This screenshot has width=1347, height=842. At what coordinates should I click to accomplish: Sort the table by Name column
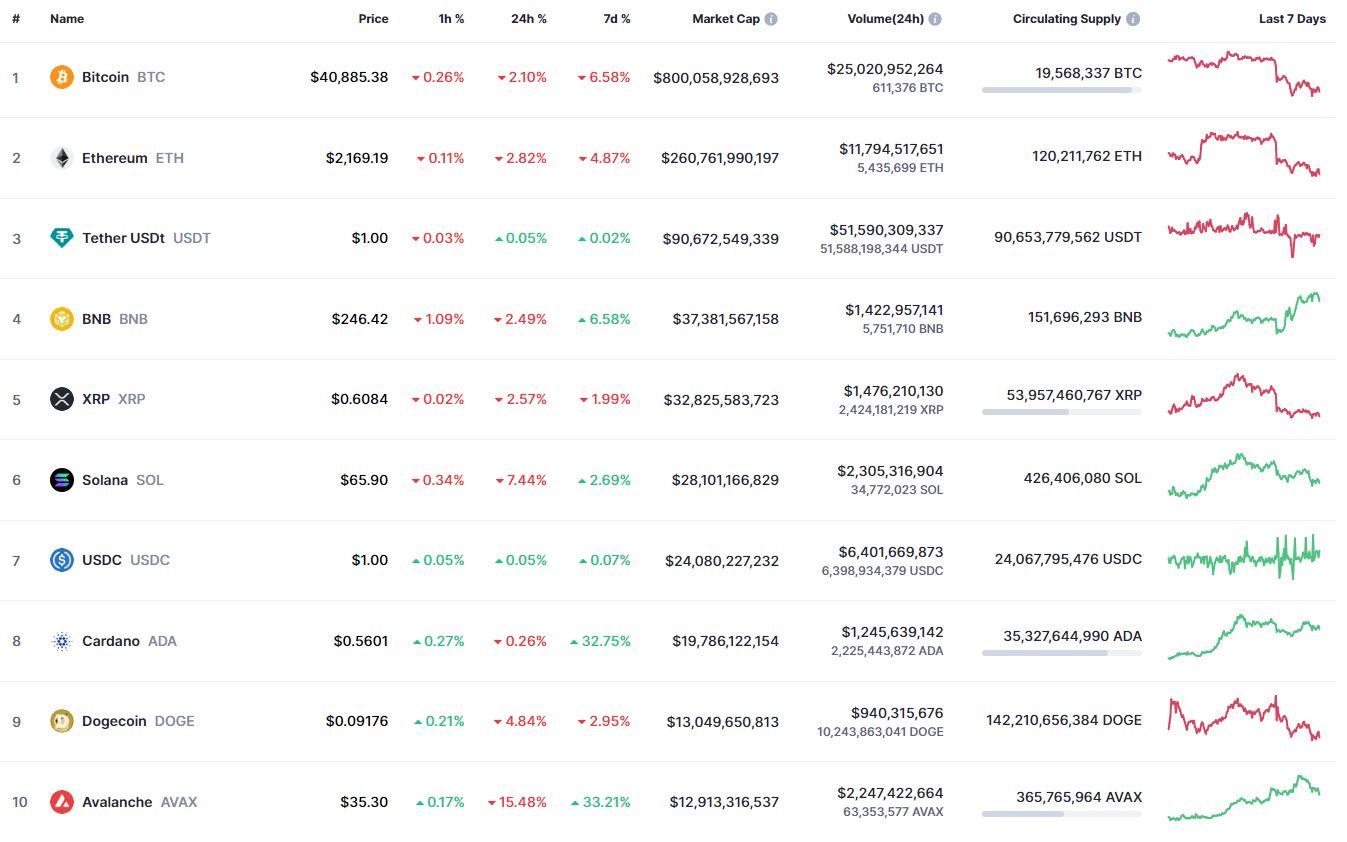(x=67, y=19)
